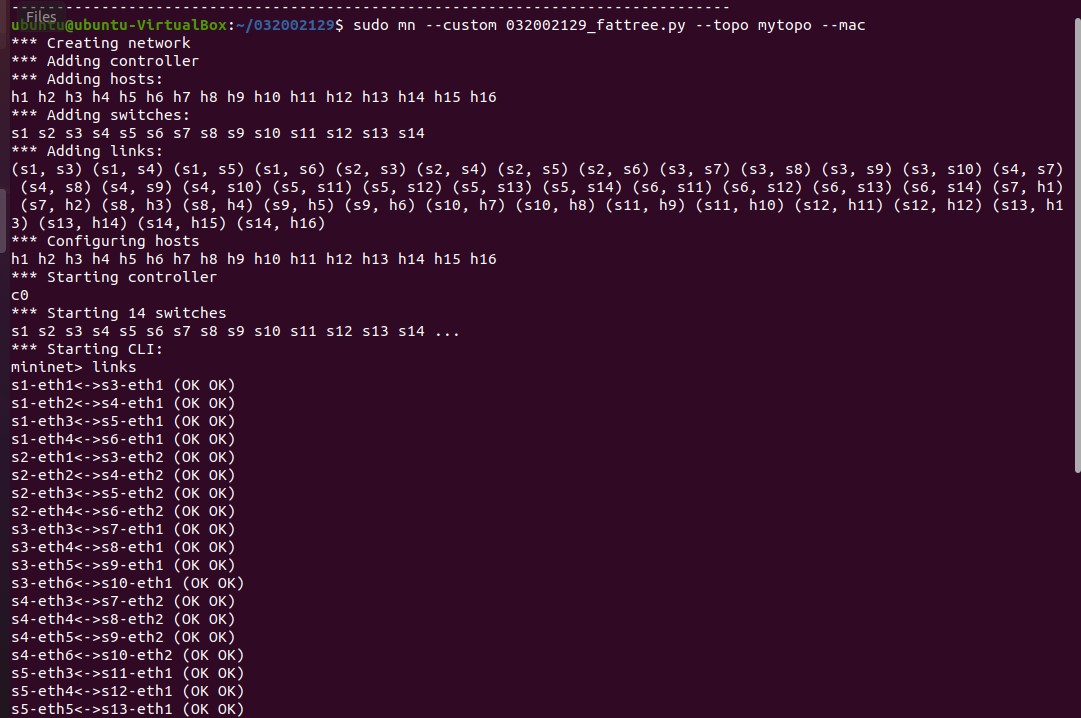Click the '*** Starting 14 switches' line
1081x718 pixels.
pos(118,313)
